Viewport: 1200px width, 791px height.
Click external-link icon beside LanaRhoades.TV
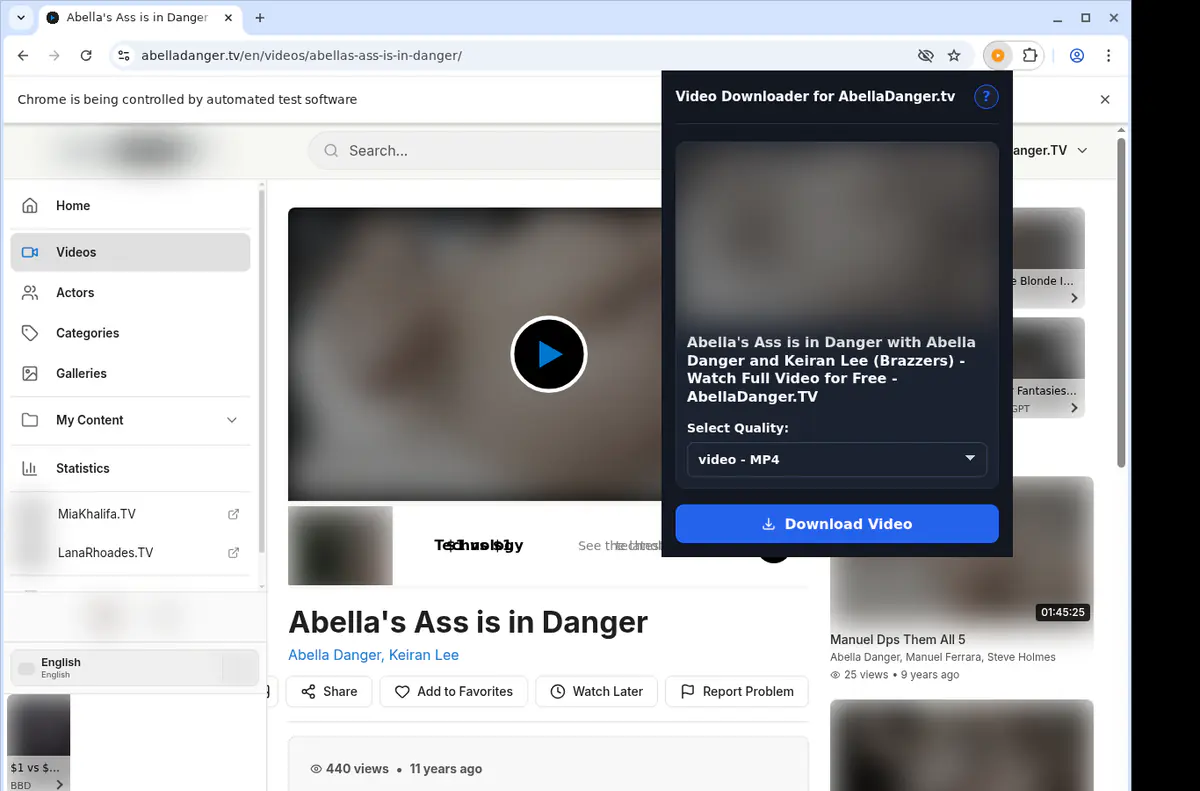[x=233, y=553]
